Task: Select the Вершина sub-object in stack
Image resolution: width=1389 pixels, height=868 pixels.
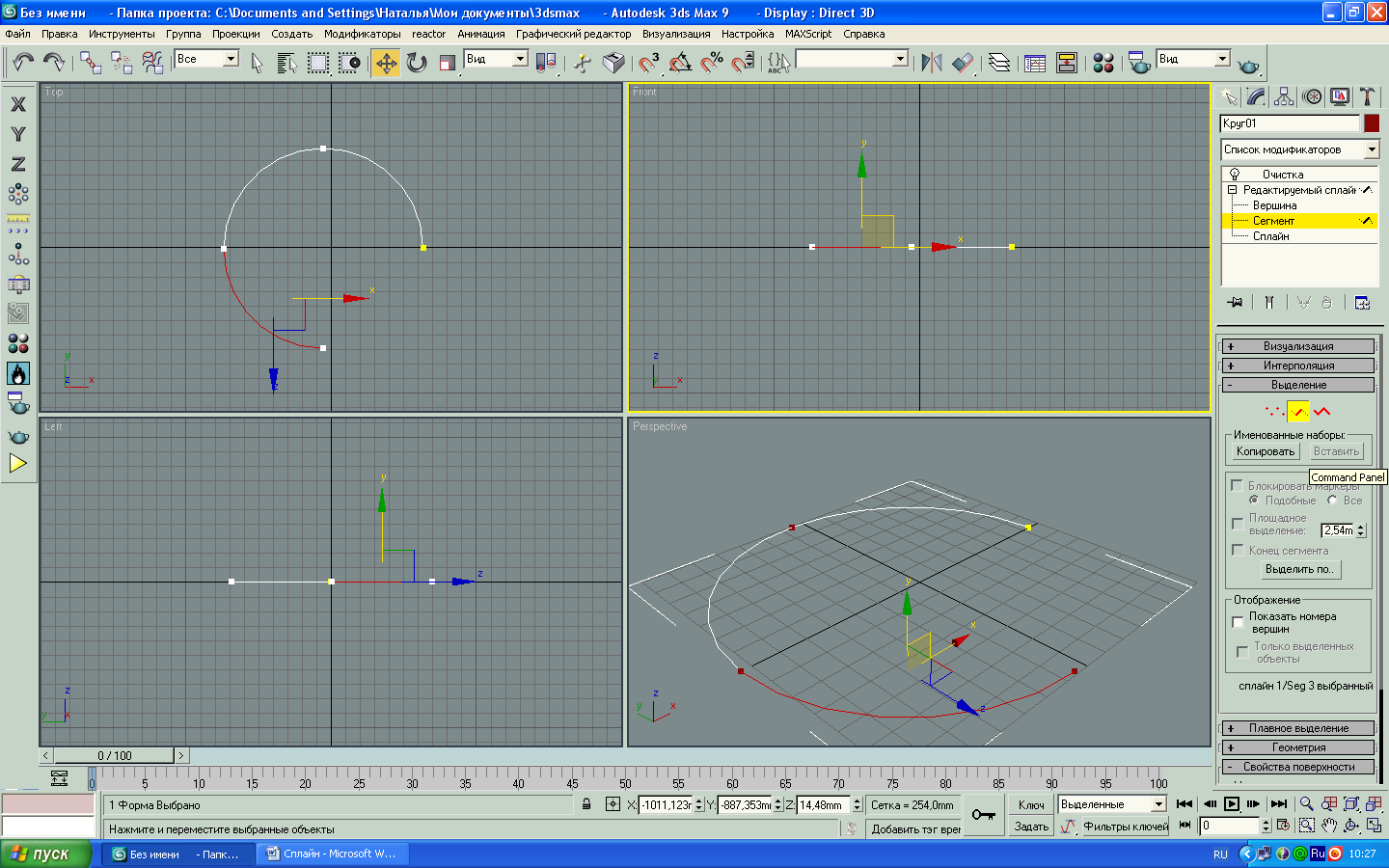Action: click(x=1274, y=205)
